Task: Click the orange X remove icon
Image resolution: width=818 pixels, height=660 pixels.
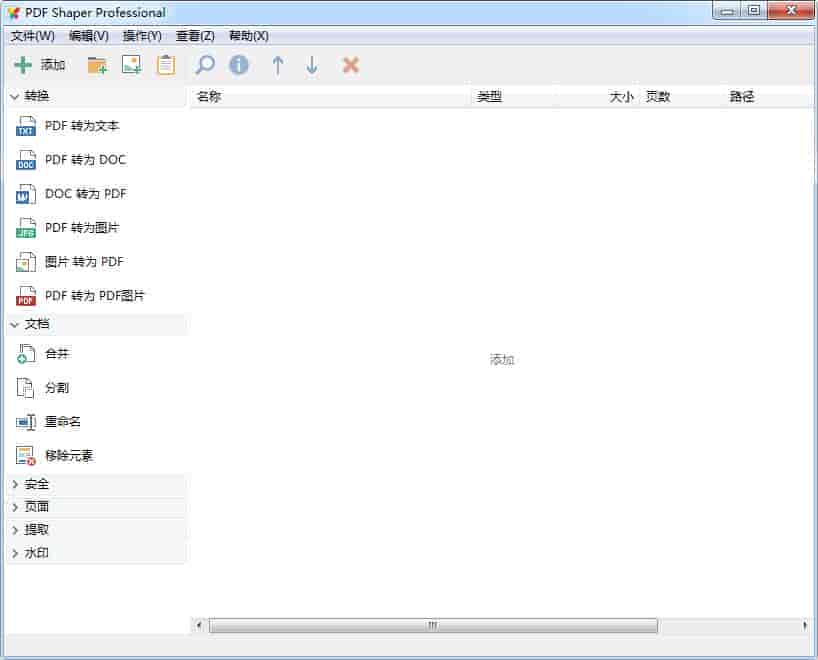Action: click(x=351, y=65)
